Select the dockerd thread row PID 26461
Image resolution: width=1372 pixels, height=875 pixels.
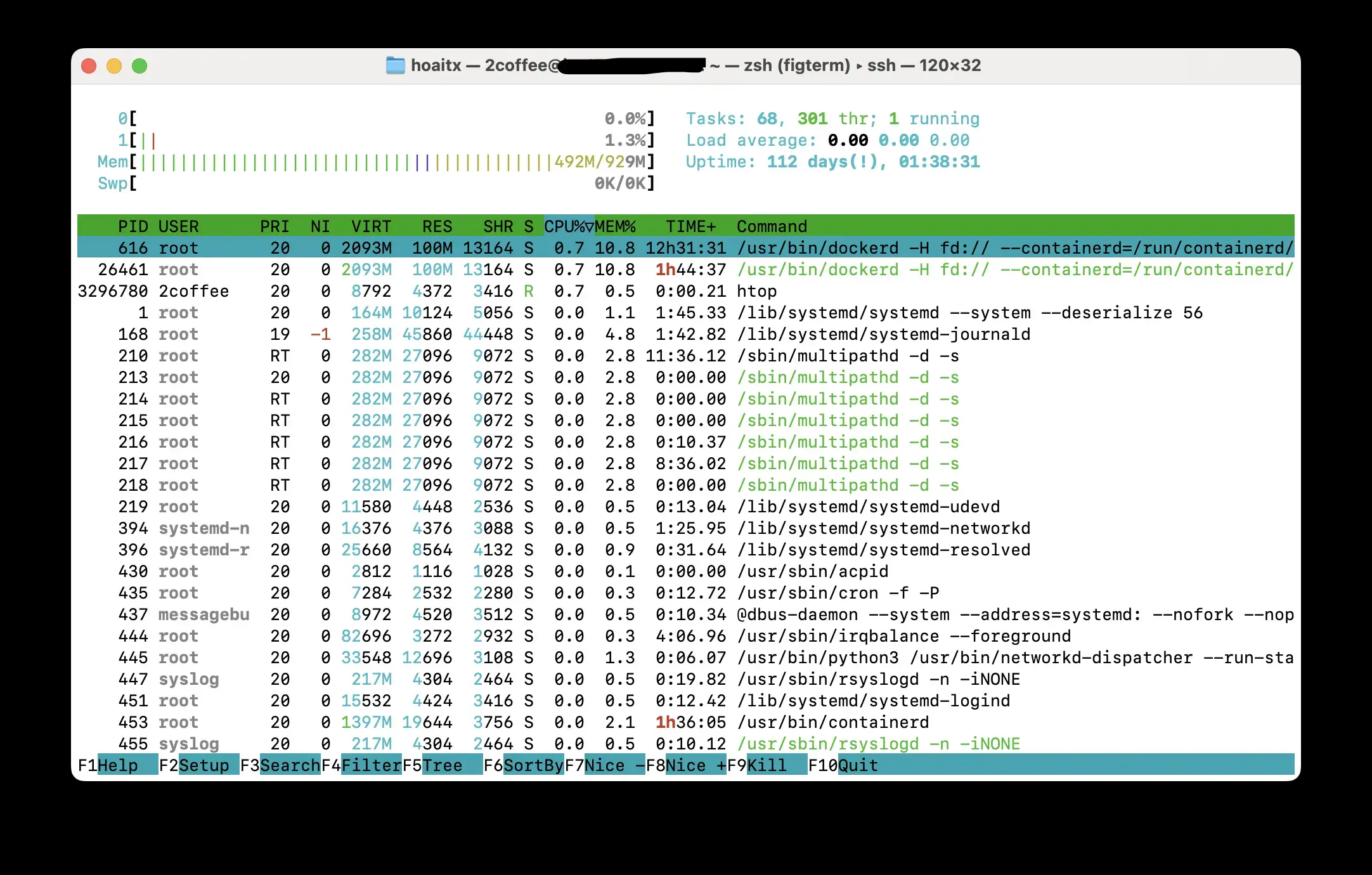685,269
